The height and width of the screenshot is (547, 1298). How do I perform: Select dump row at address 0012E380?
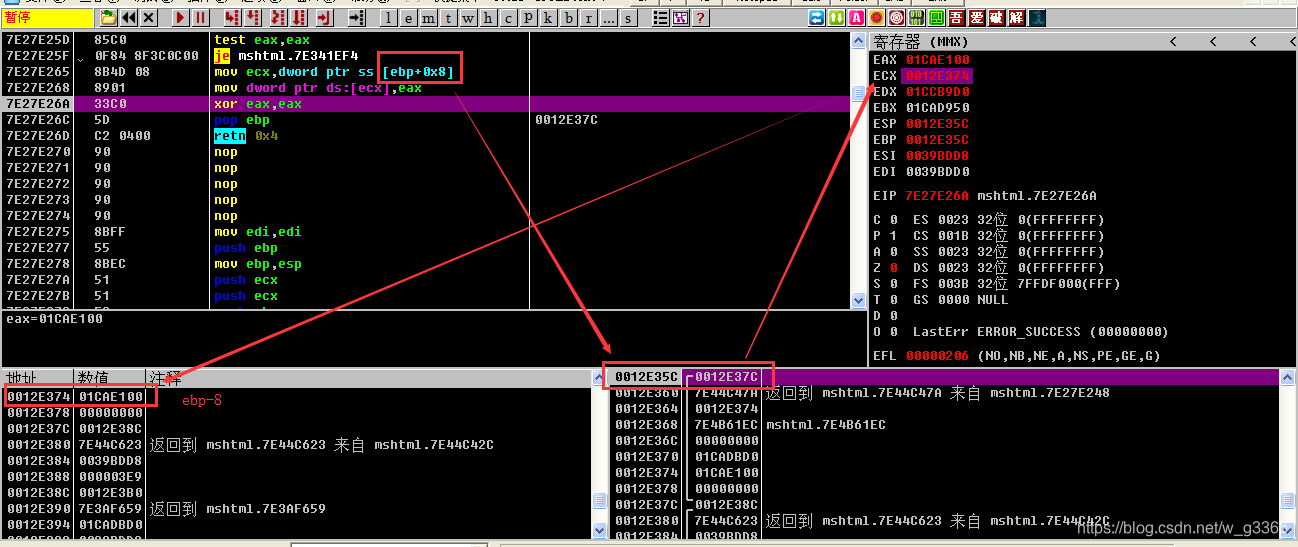coord(297,445)
